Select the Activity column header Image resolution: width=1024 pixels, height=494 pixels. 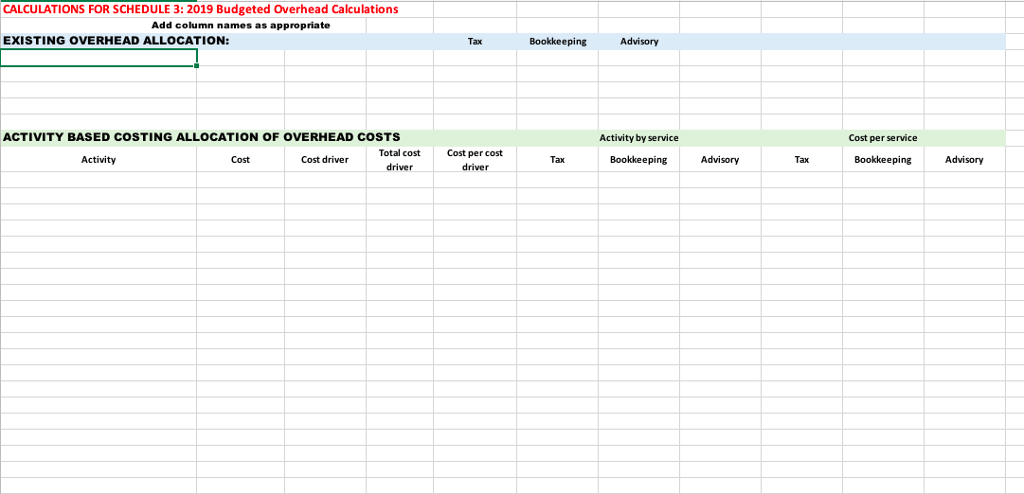point(99,159)
